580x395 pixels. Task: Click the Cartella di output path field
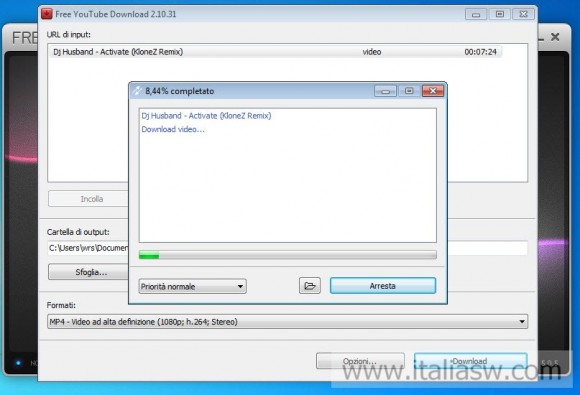[x=287, y=248]
